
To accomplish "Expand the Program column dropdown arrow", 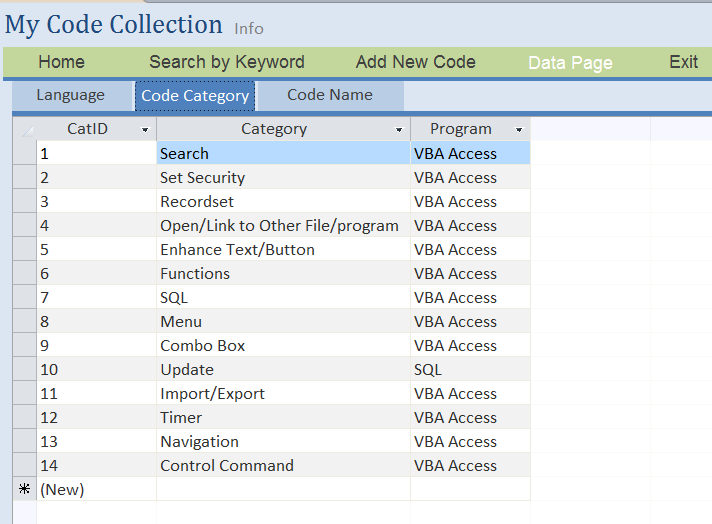I will [519, 130].
